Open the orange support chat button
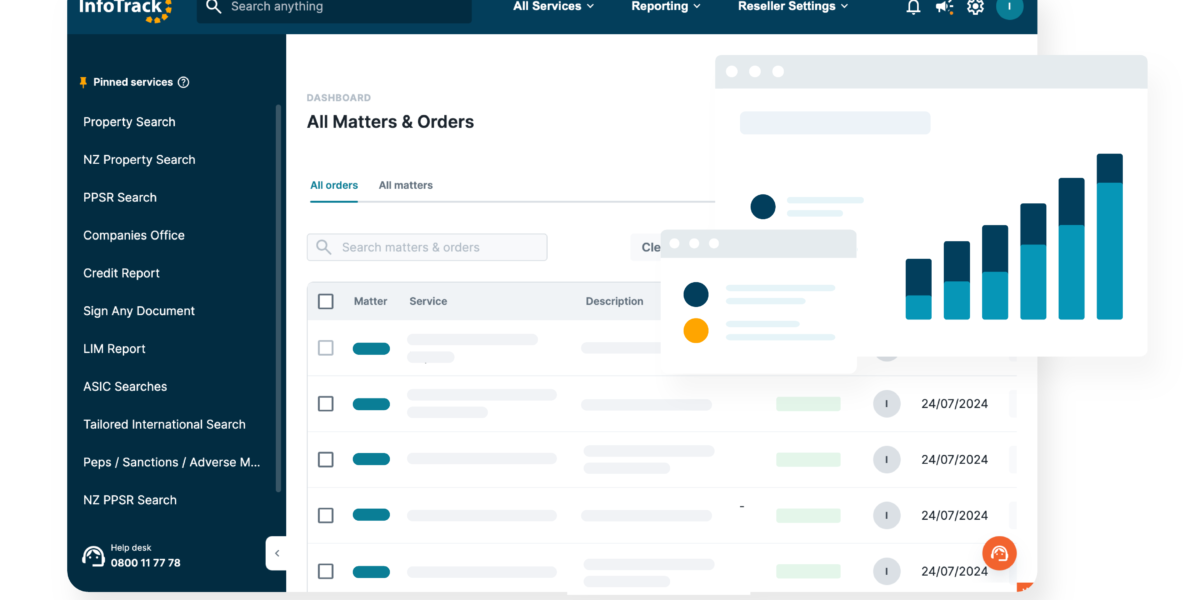The image size is (1200, 600). [x=999, y=553]
